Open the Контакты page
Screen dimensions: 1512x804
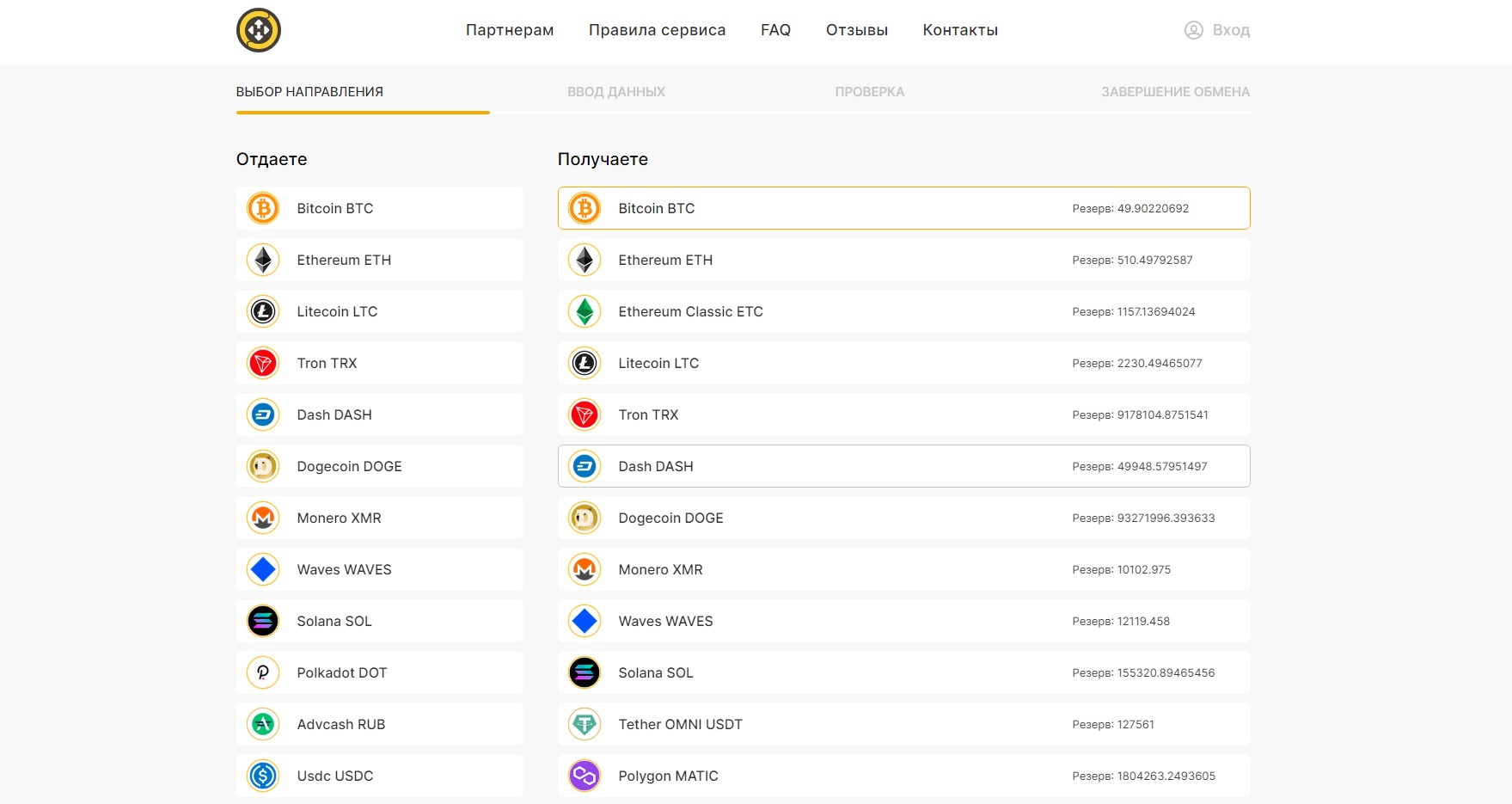pyautogui.click(x=960, y=30)
